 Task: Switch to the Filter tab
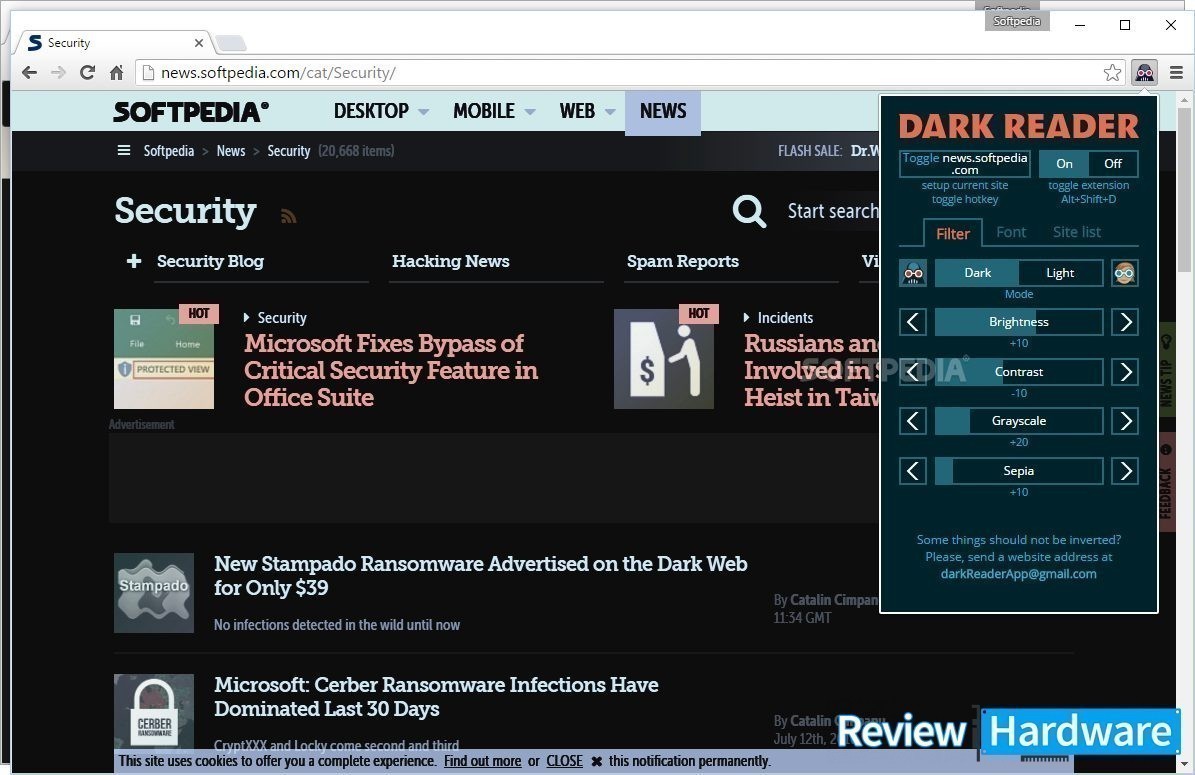(953, 233)
